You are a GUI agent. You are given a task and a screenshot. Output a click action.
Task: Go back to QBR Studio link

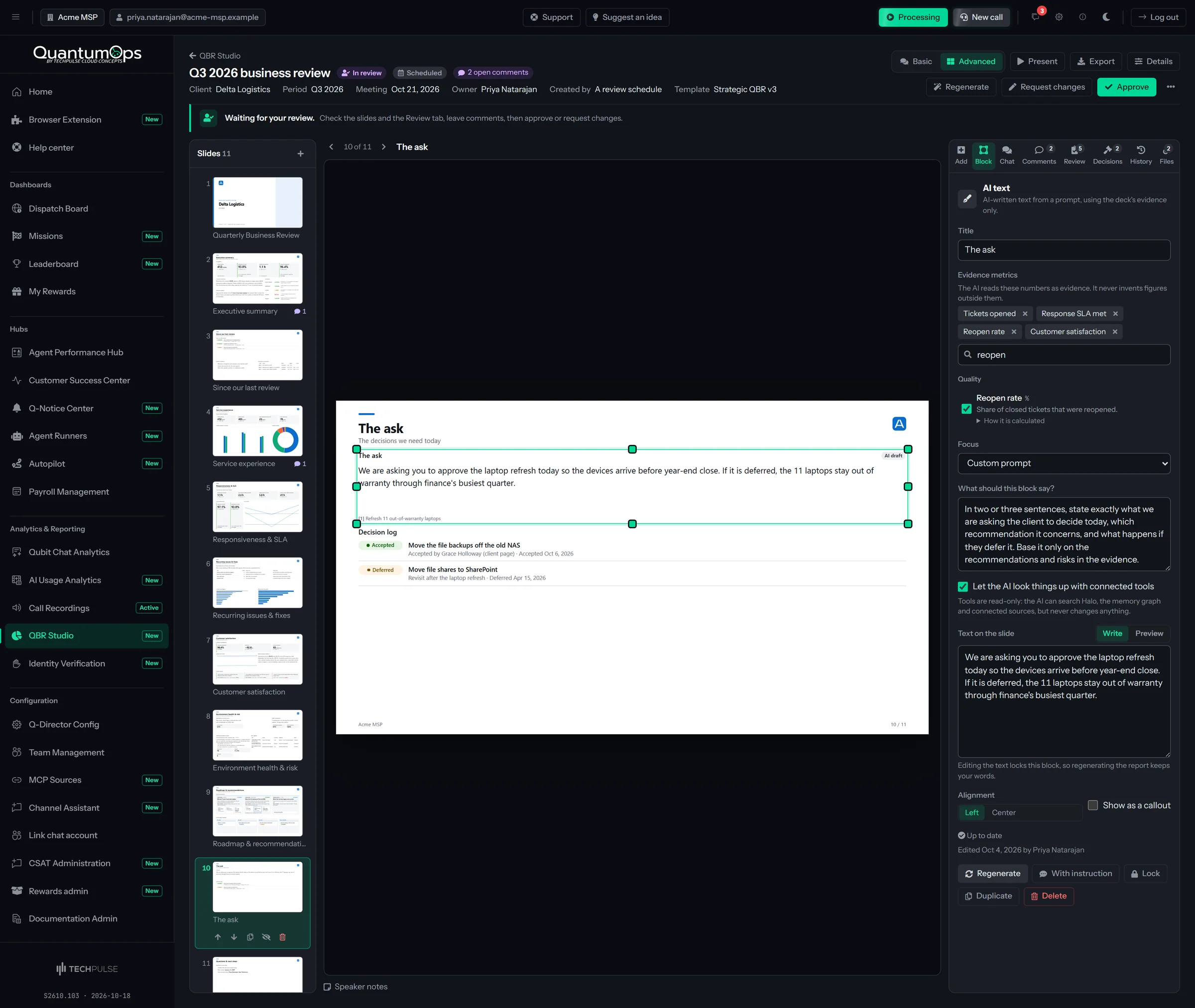pos(215,56)
